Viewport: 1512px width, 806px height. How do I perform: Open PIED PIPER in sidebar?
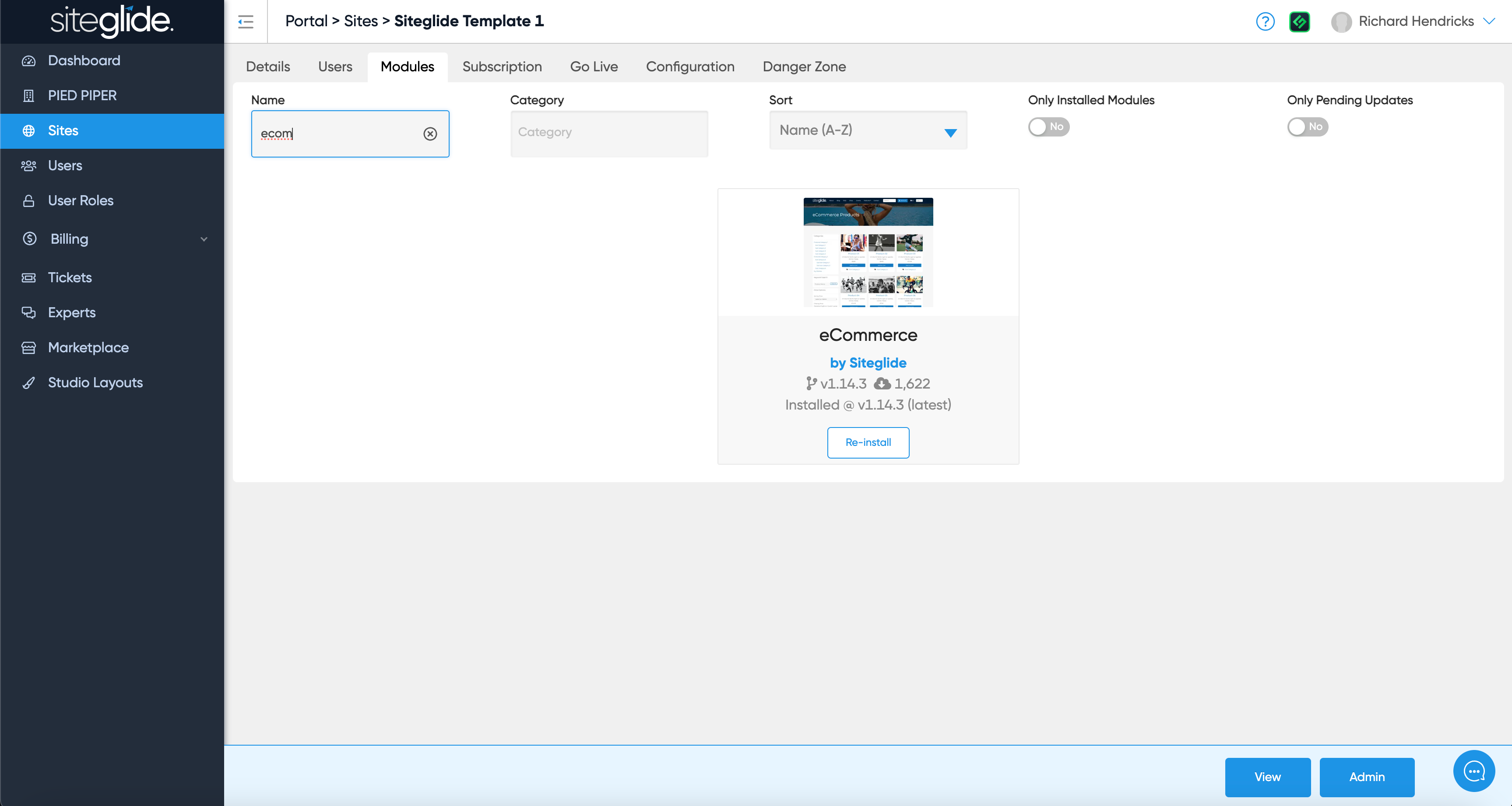click(x=112, y=96)
